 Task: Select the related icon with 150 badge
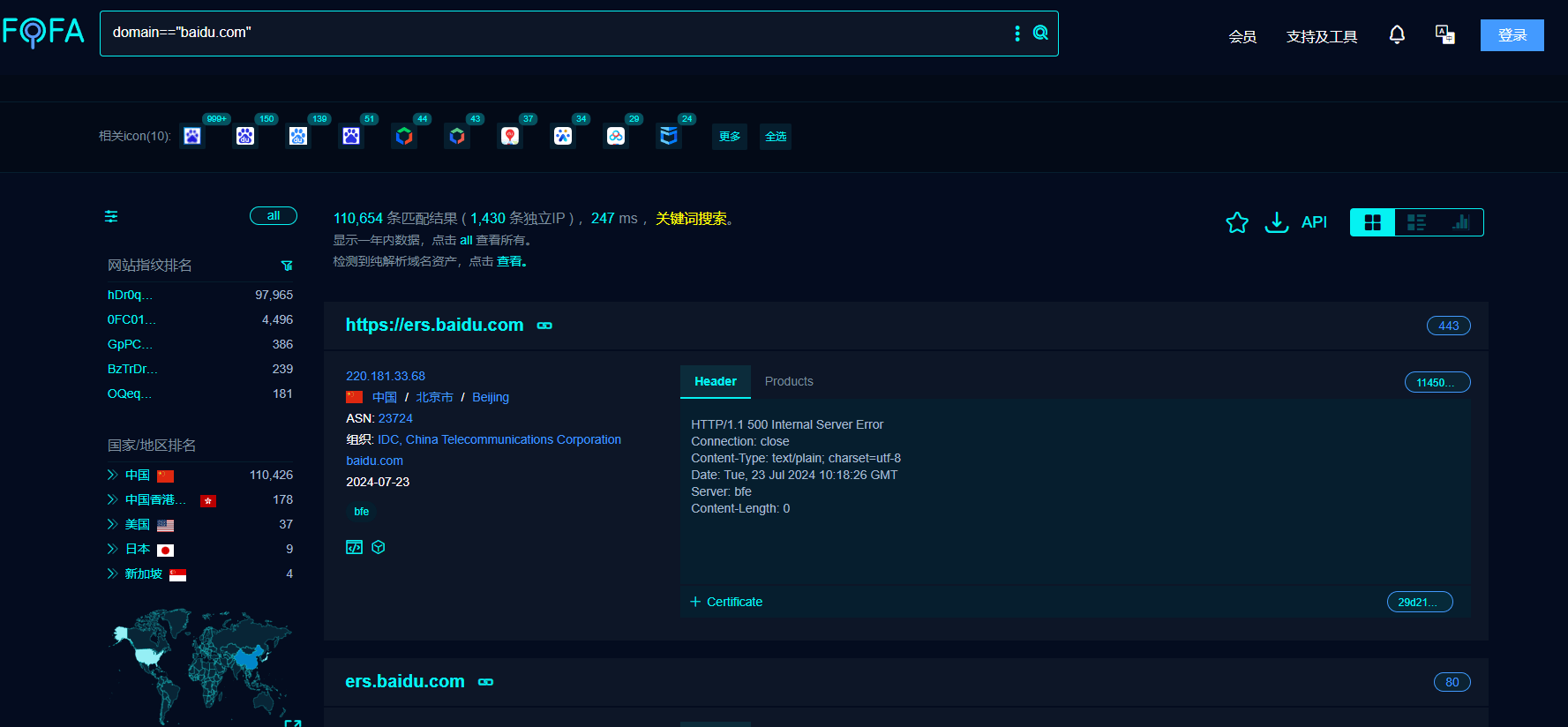pyautogui.click(x=245, y=136)
